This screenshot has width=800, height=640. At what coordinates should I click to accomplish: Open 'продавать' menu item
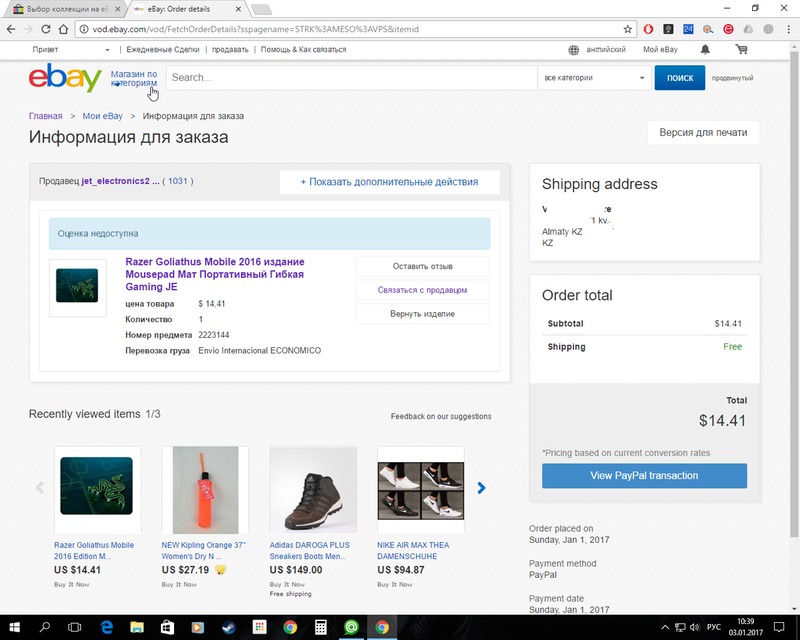coord(230,50)
